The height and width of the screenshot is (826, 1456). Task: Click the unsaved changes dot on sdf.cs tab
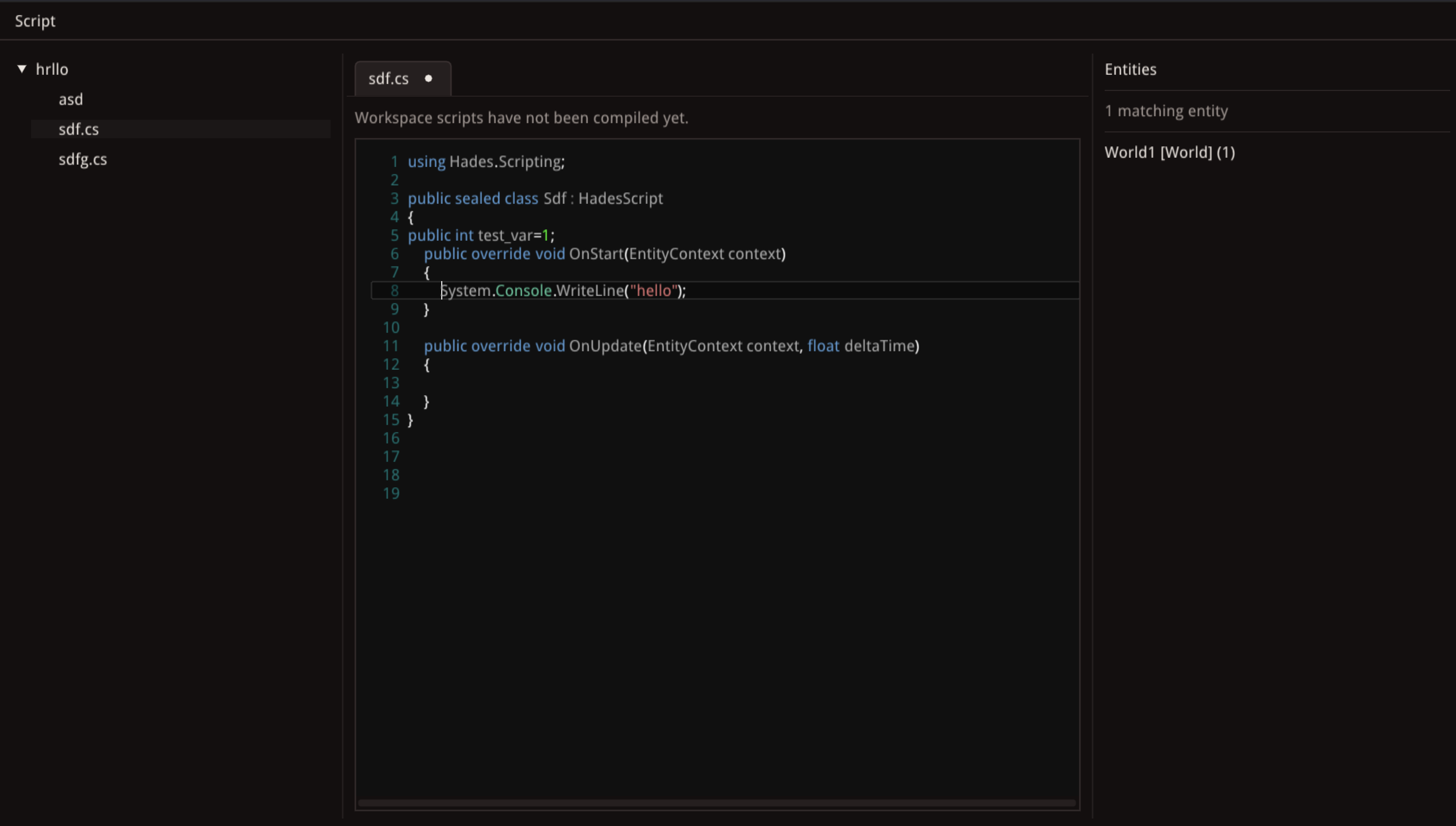(429, 78)
